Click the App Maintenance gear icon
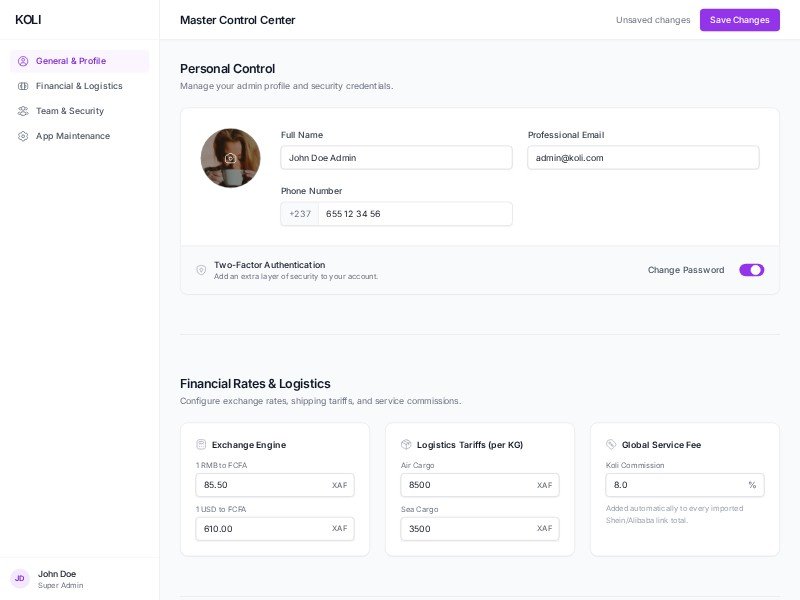800x600 pixels. [x=23, y=136]
